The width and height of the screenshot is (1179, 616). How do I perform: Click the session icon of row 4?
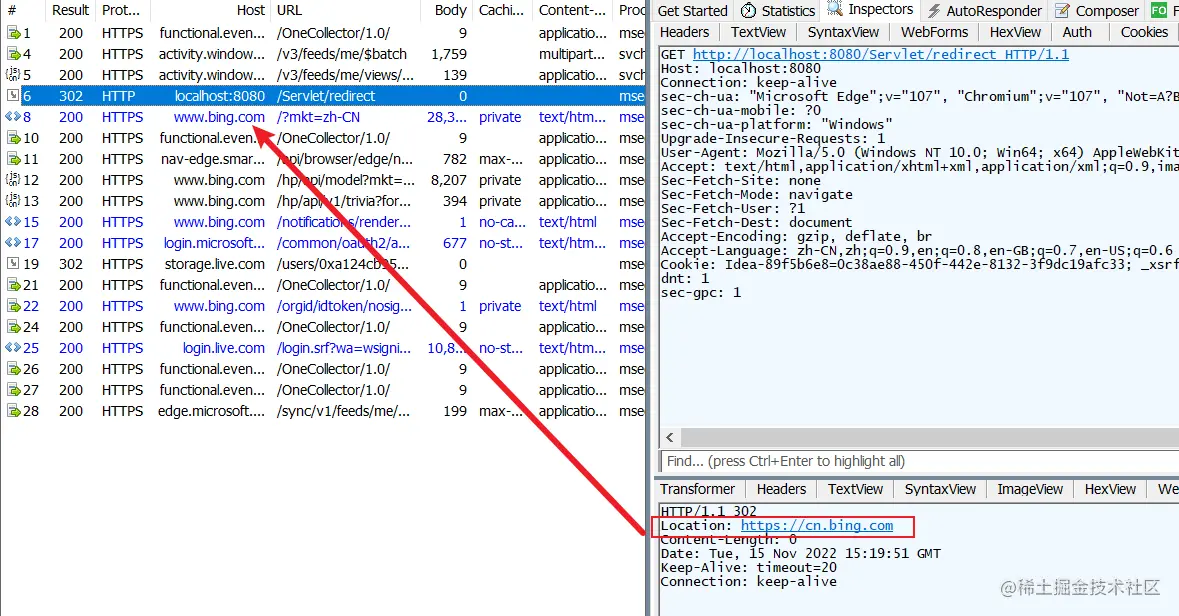click(14, 54)
